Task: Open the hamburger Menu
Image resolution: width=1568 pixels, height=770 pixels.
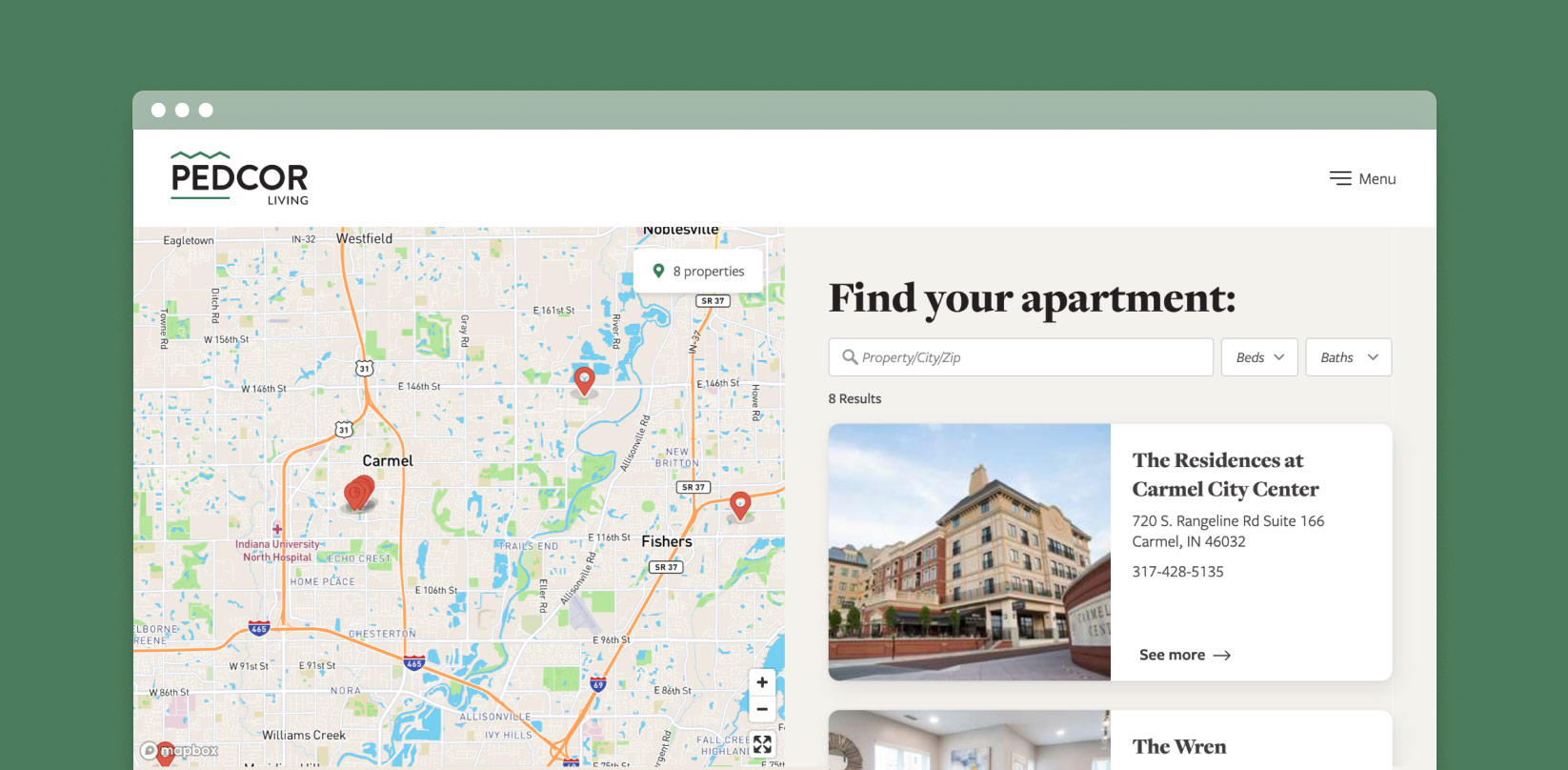Action: (x=1362, y=178)
